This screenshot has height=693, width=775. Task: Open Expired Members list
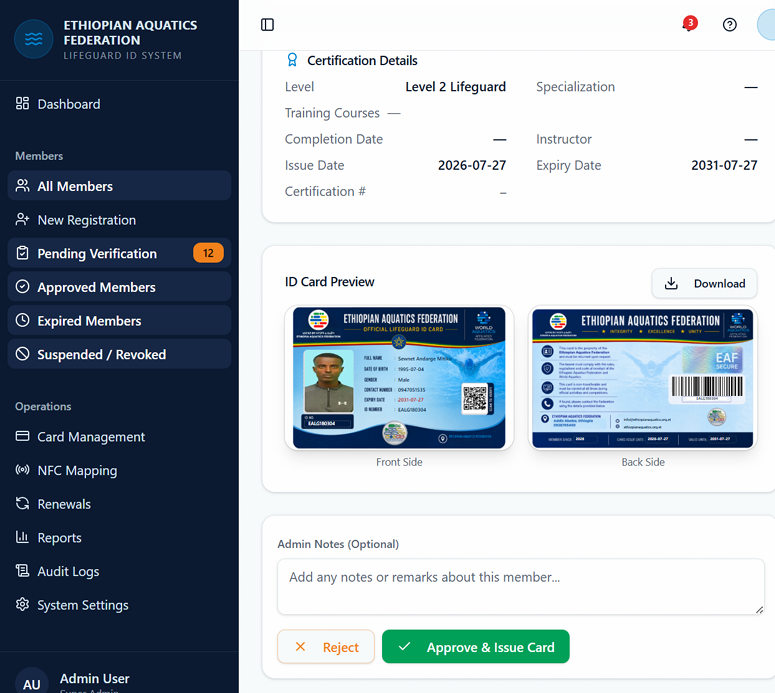[119, 320]
